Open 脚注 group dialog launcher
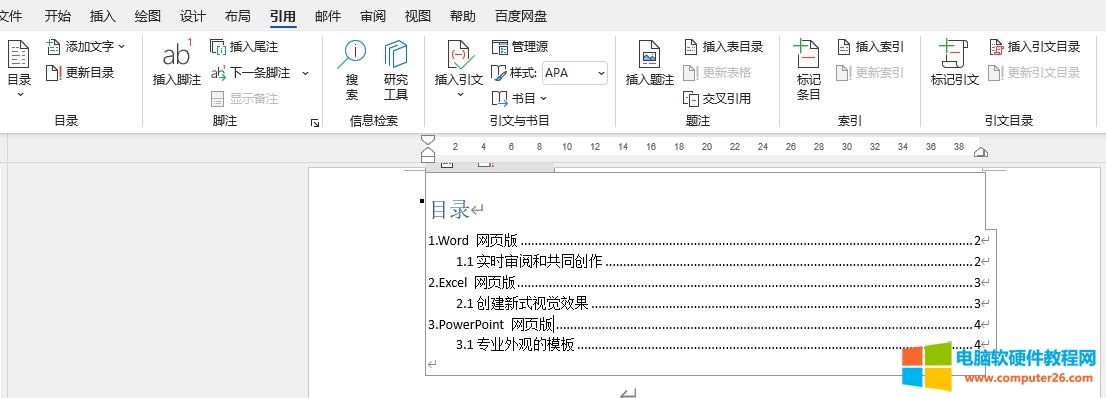 [315, 123]
